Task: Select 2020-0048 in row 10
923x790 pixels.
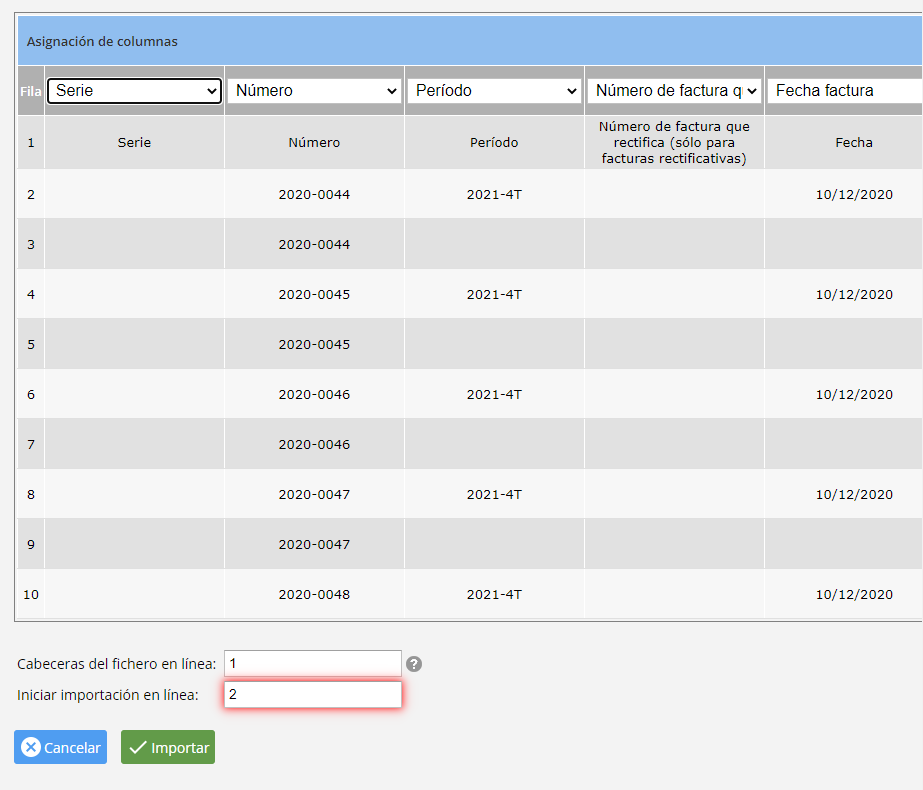Action: [x=314, y=595]
